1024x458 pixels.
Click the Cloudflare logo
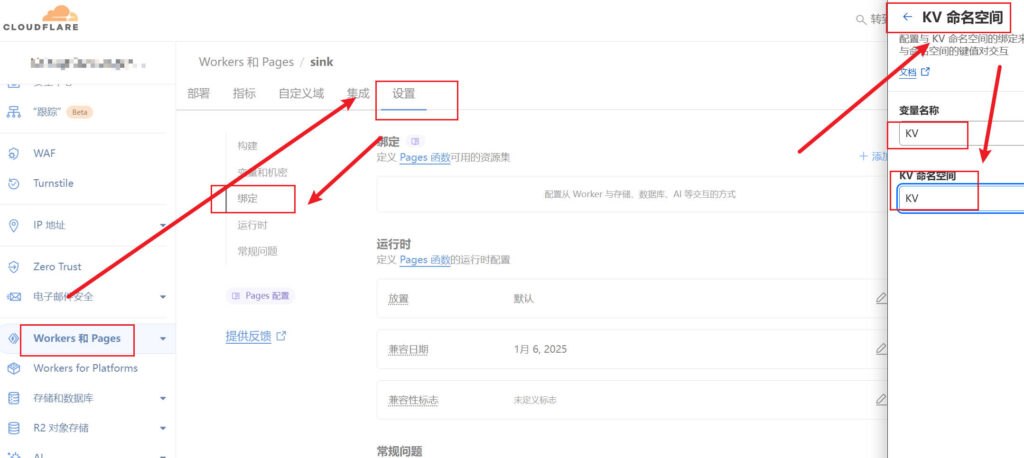click(40, 18)
